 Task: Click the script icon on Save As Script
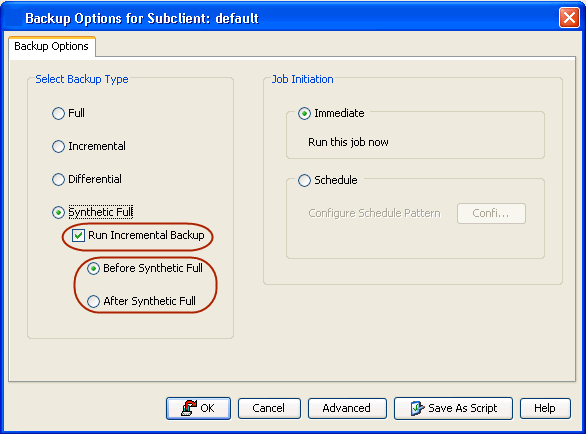pyautogui.click(x=417, y=408)
